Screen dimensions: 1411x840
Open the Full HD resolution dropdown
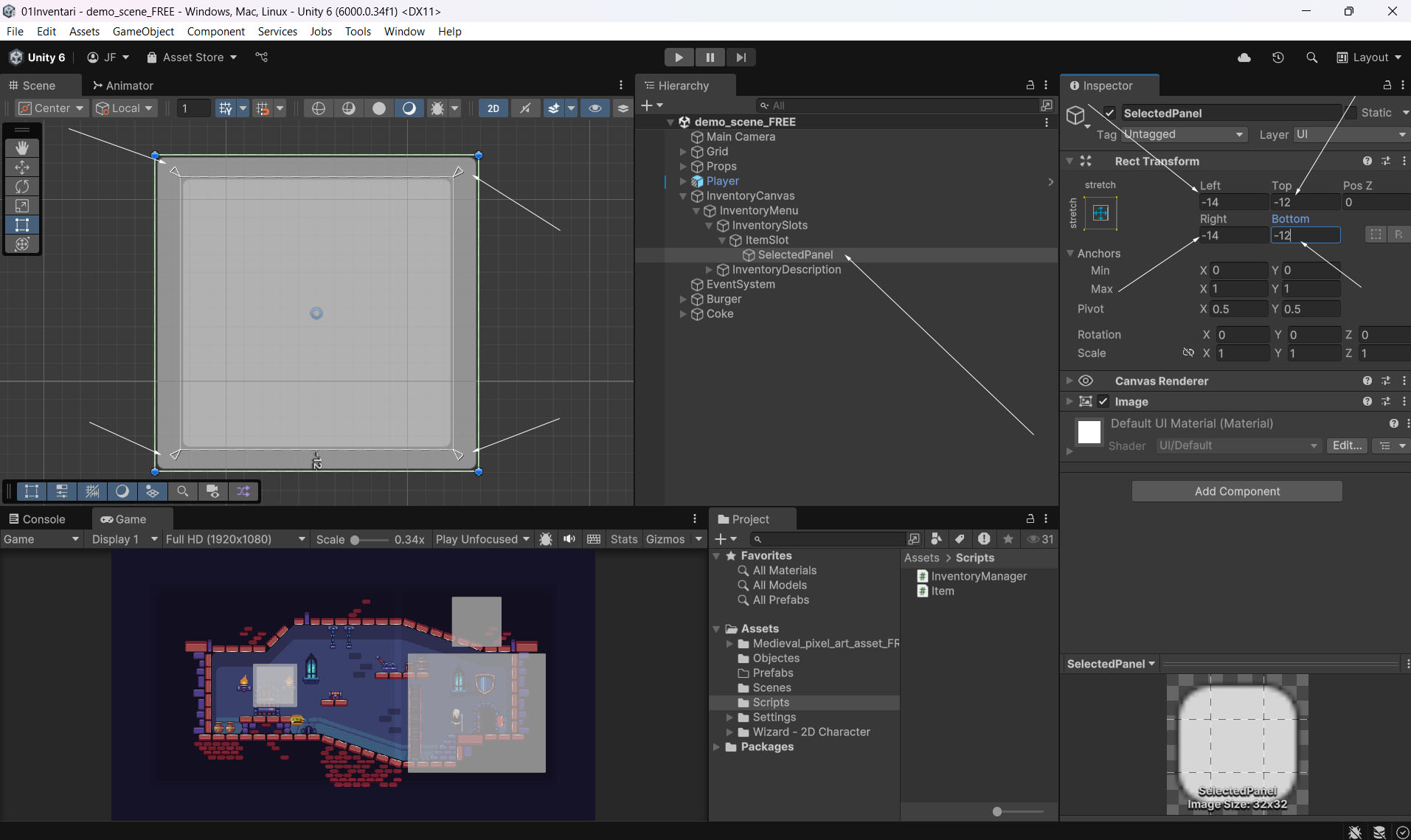tap(235, 539)
